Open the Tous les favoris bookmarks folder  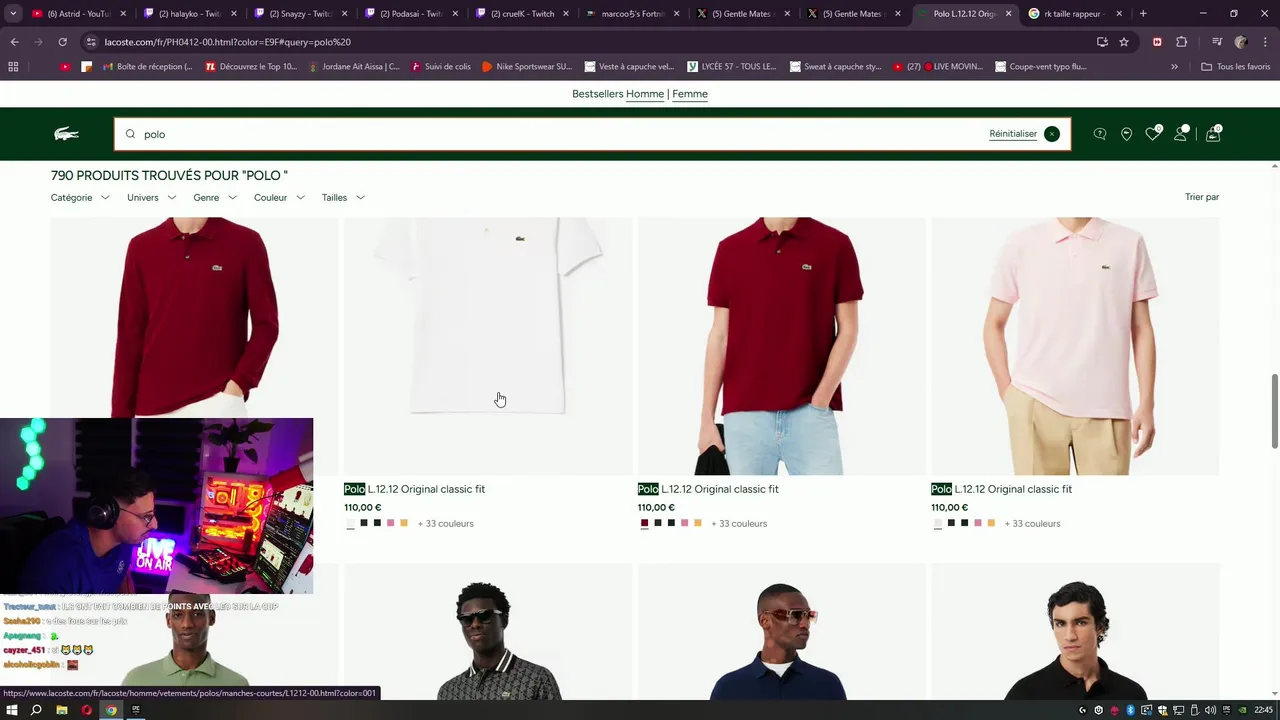(x=1235, y=67)
